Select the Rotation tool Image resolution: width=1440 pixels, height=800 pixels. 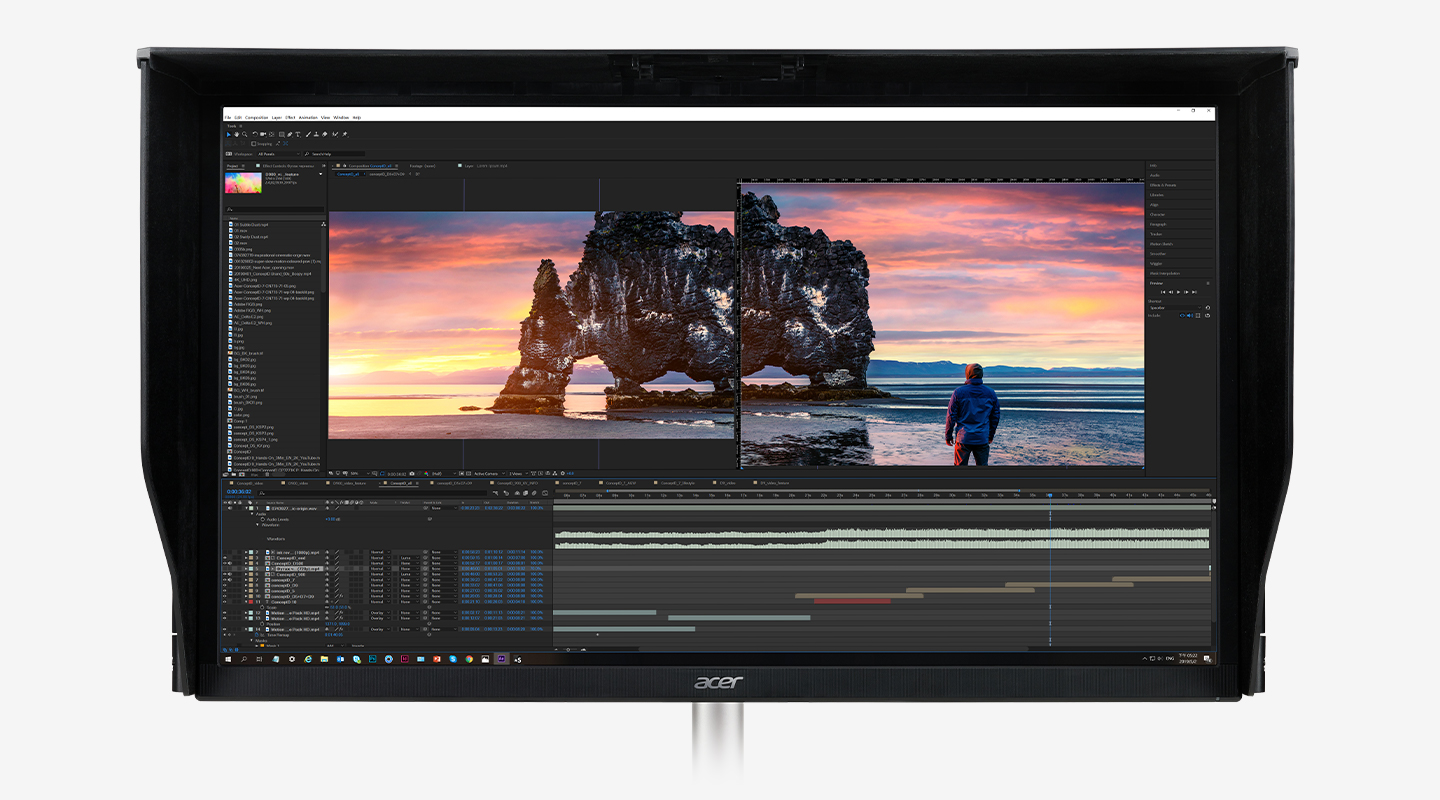(x=255, y=134)
